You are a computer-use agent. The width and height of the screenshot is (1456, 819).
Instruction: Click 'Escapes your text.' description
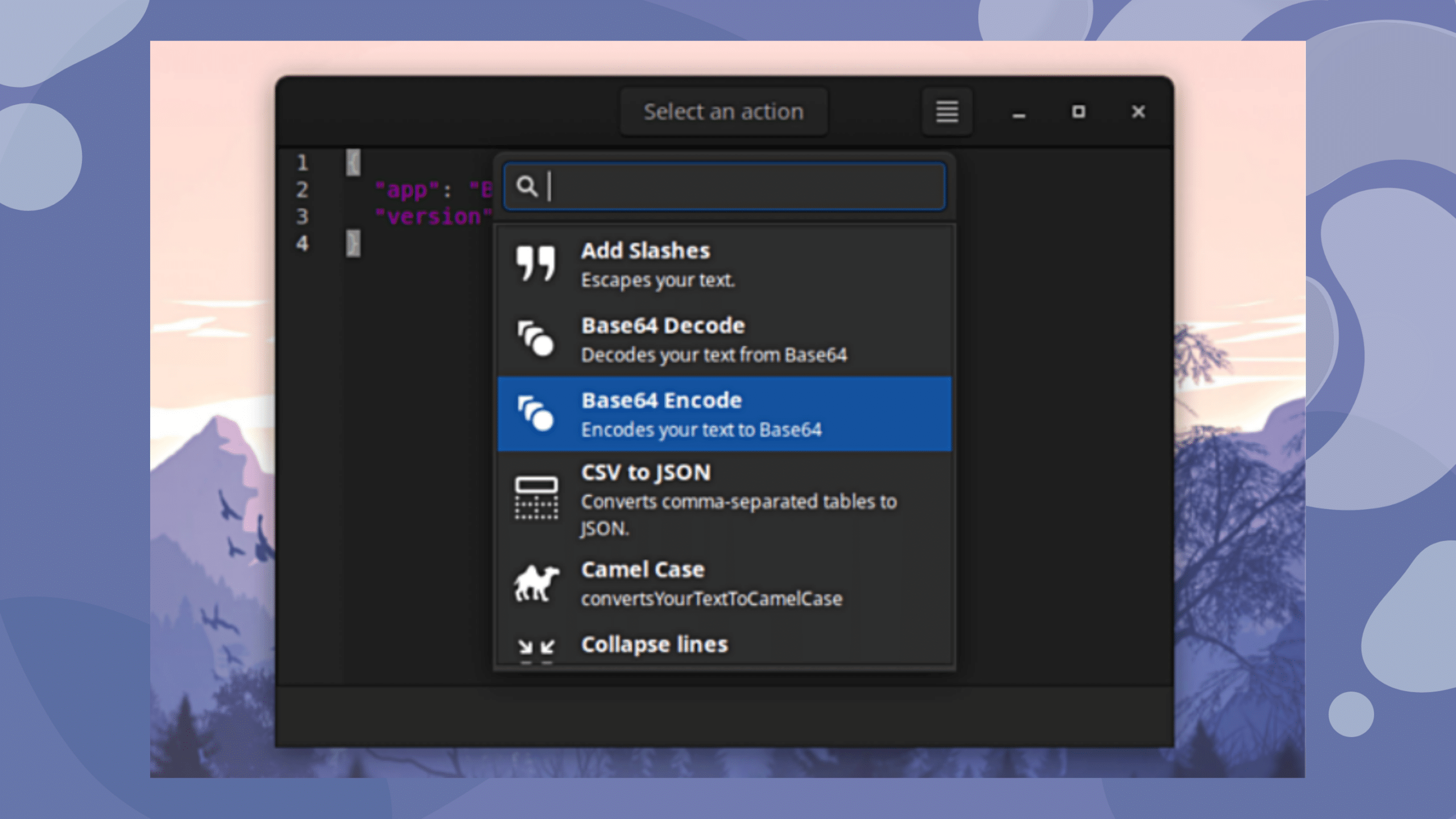pyautogui.click(x=658, y=280)
